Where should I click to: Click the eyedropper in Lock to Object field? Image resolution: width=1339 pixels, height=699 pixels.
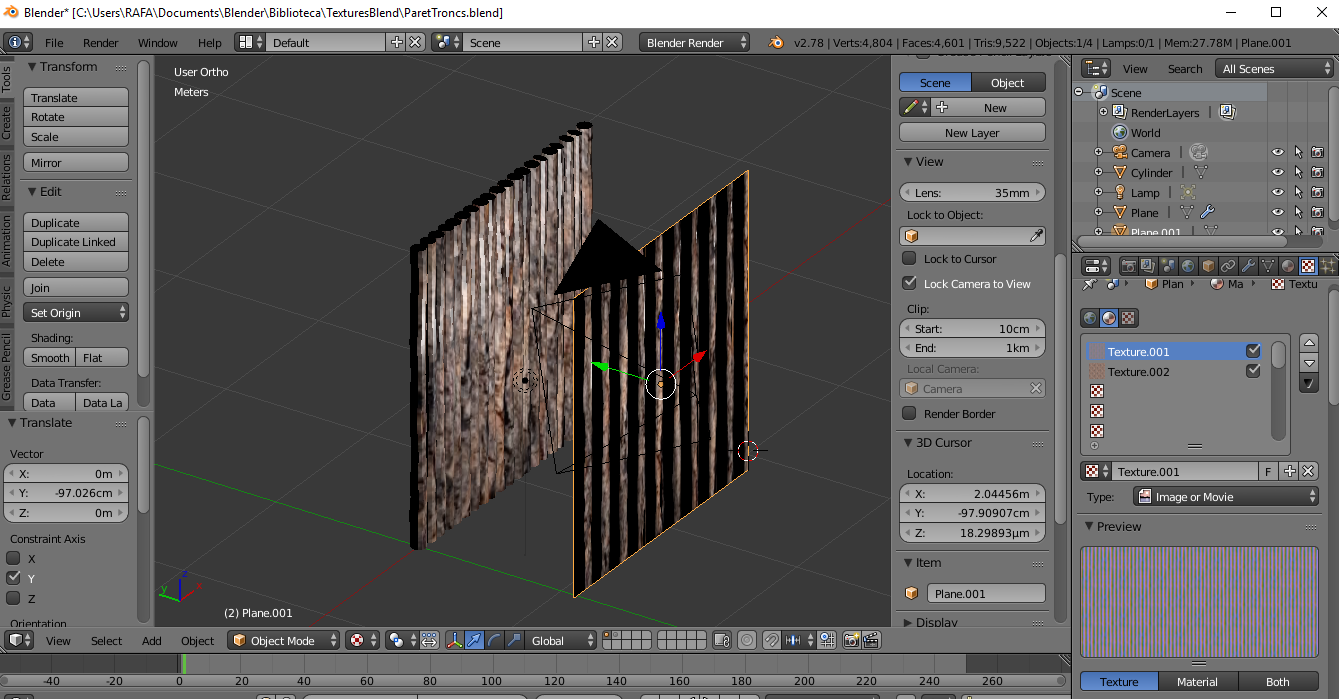click(1037, 236)
